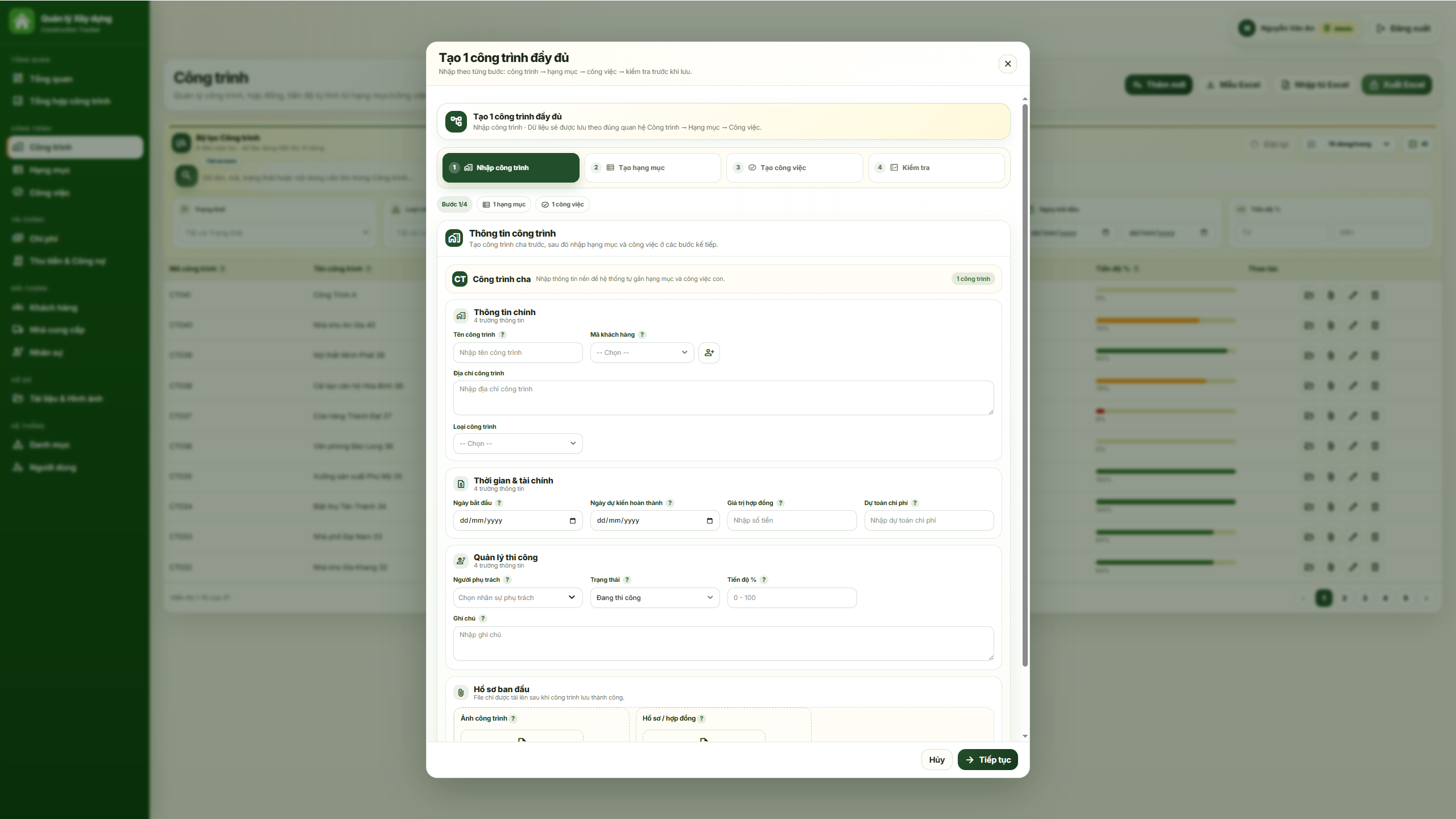Open the Loại công trình dropdown
Screen dimensions: 1456x819
coord(518,444)
